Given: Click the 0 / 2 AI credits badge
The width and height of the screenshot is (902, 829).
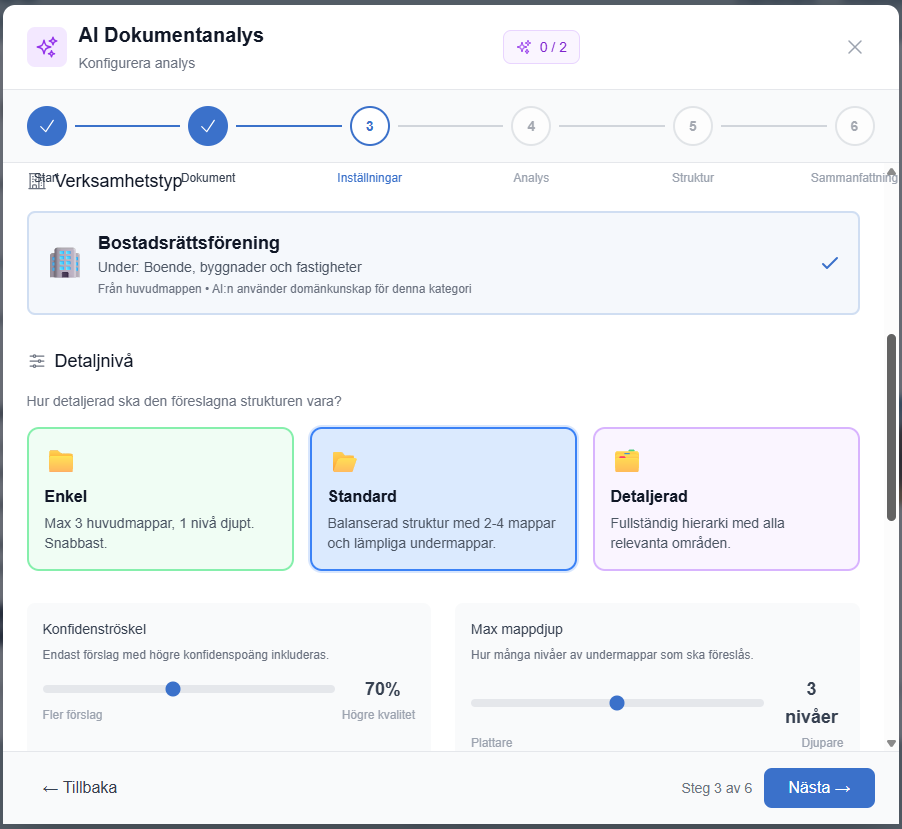Looking at the screenshot, I should pyautogui.click(x=541, y=47).
